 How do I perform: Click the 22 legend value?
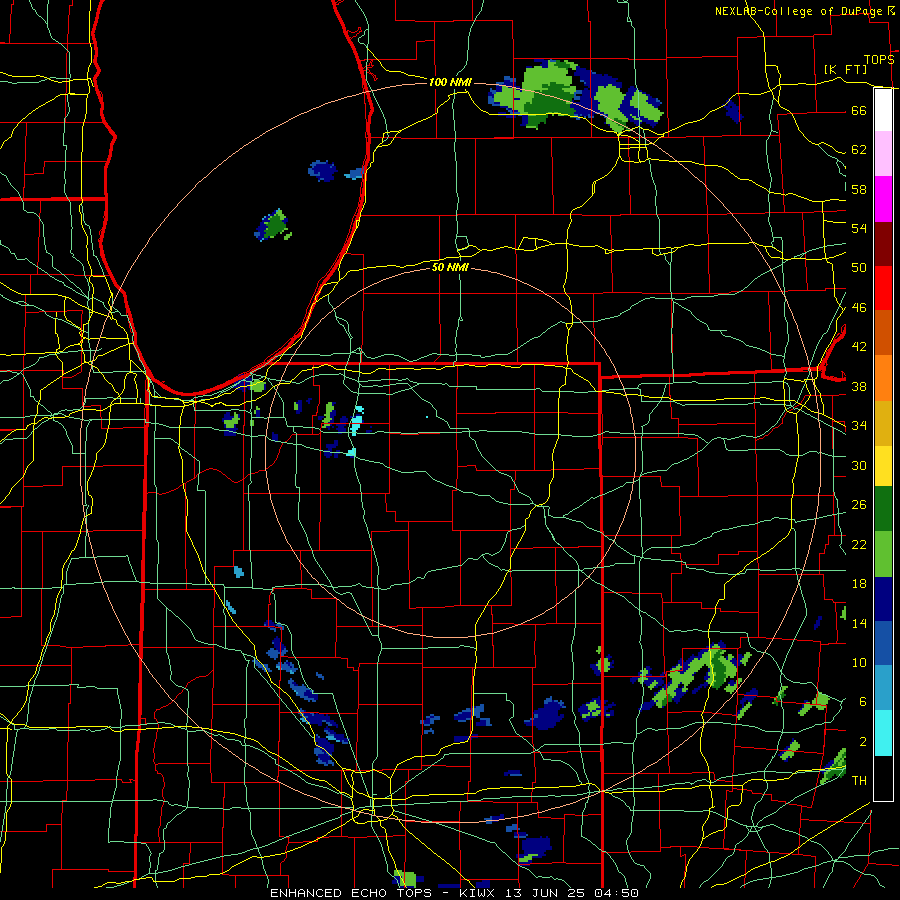click(859, 544)
